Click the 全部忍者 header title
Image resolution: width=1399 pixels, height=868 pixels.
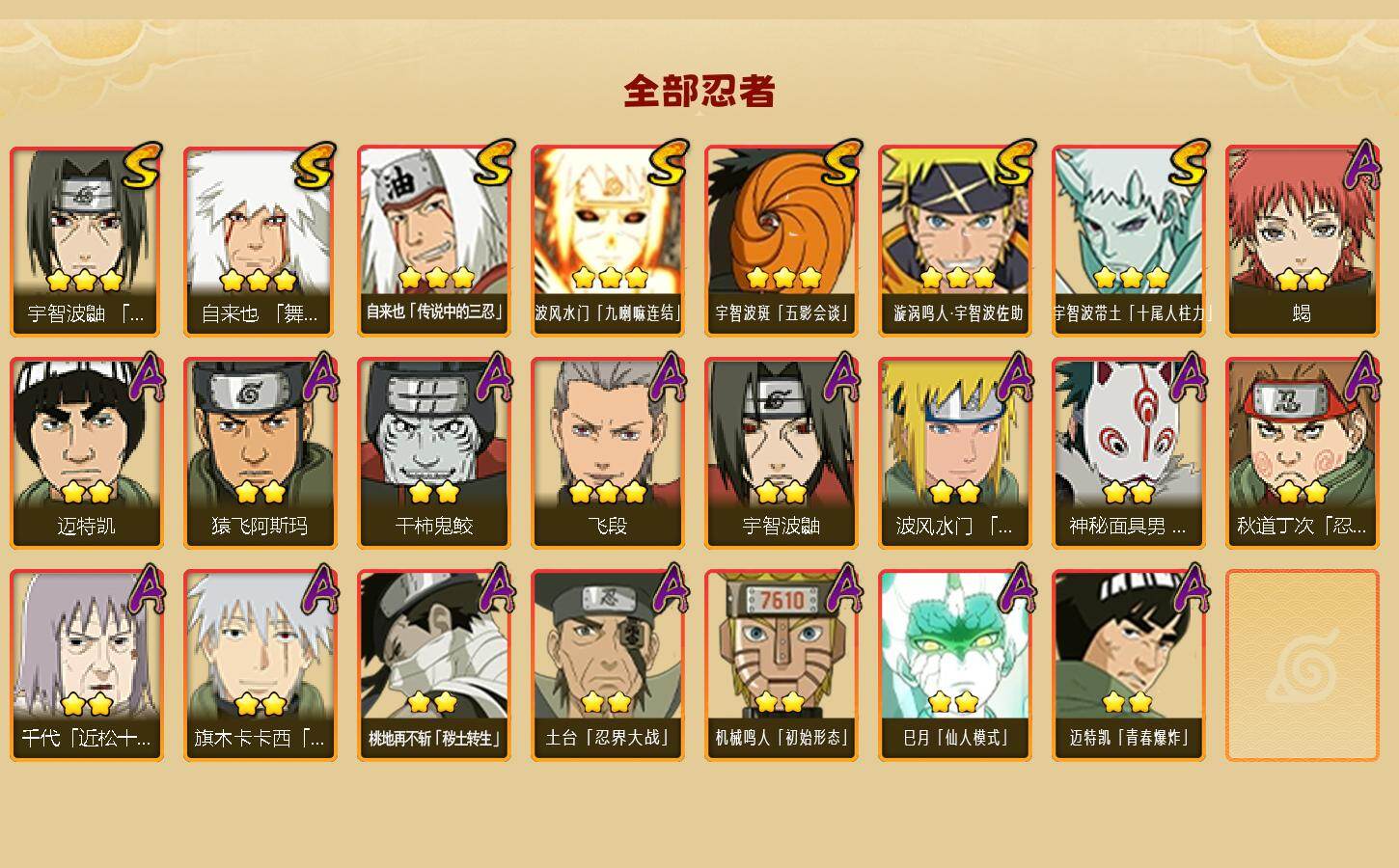click(x=699, y=91)
